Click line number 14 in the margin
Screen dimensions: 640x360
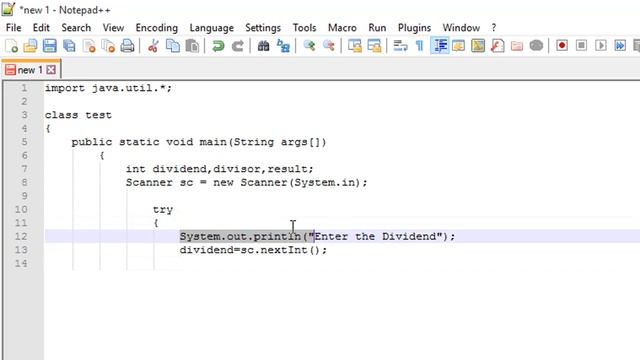(21, 263)
